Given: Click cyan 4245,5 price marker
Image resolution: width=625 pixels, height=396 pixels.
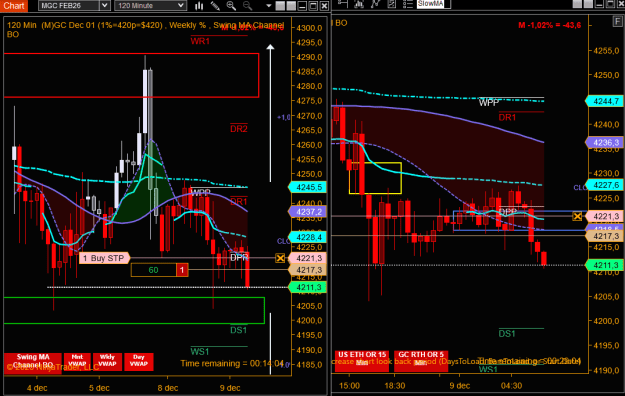Looking at the screenshot, I should pos(307,187).
